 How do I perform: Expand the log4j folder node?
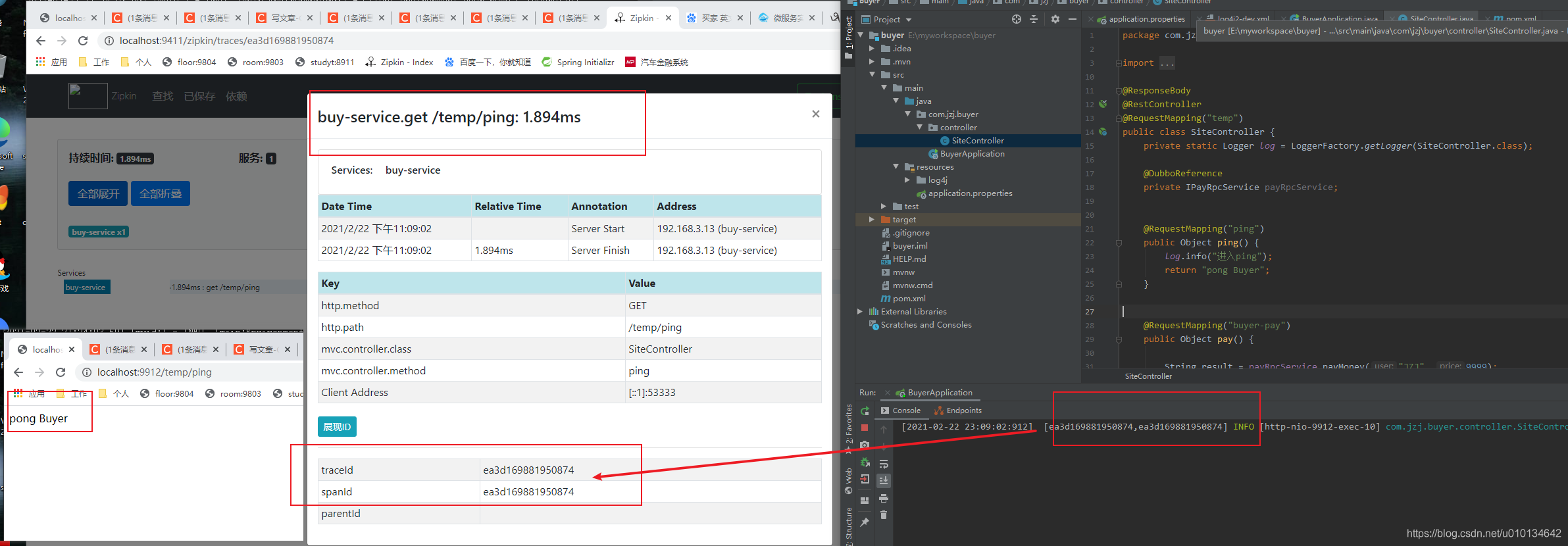point(907,180)
